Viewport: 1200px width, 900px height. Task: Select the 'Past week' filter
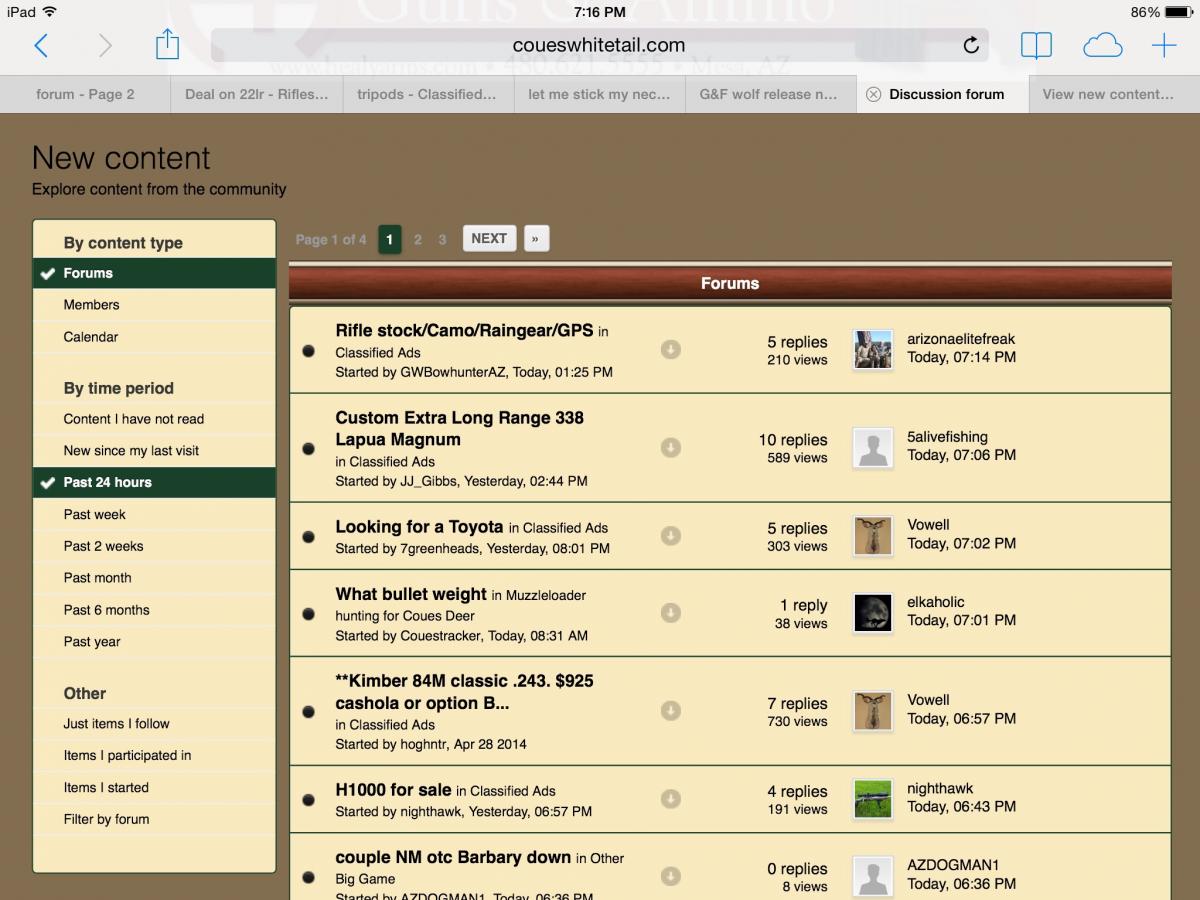click(154, 514)
